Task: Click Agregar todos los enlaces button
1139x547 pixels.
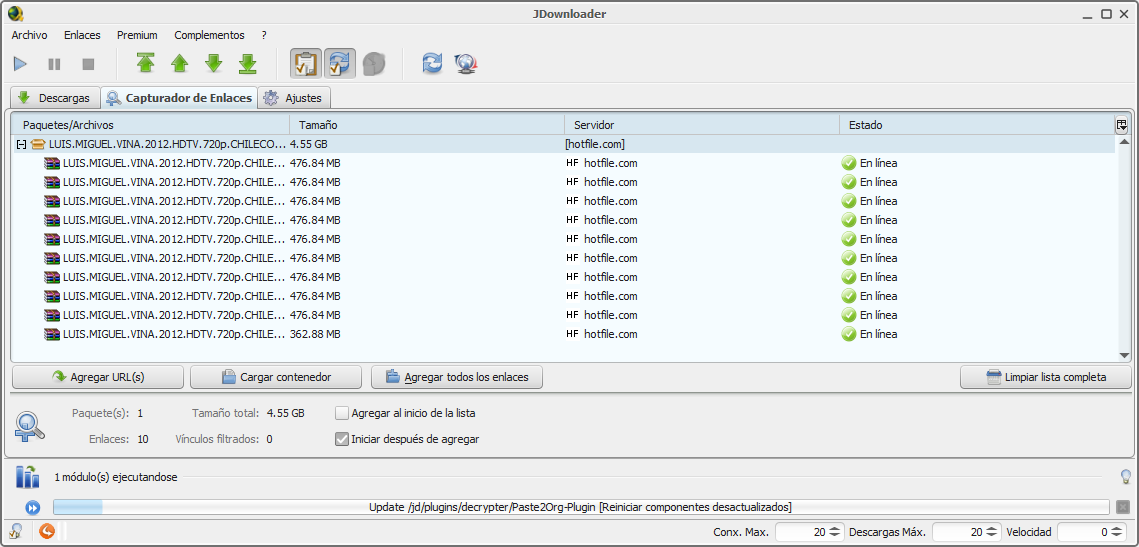Action: (457, 377)
